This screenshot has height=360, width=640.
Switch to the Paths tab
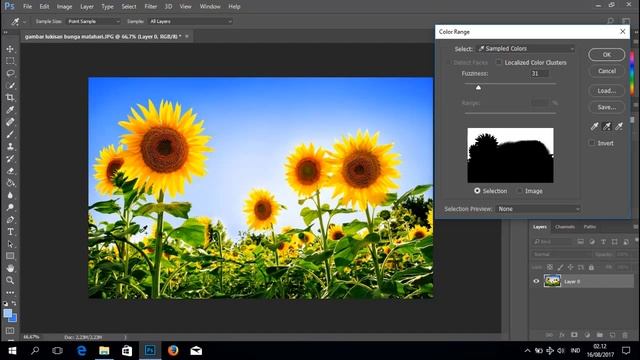point(589,227)
